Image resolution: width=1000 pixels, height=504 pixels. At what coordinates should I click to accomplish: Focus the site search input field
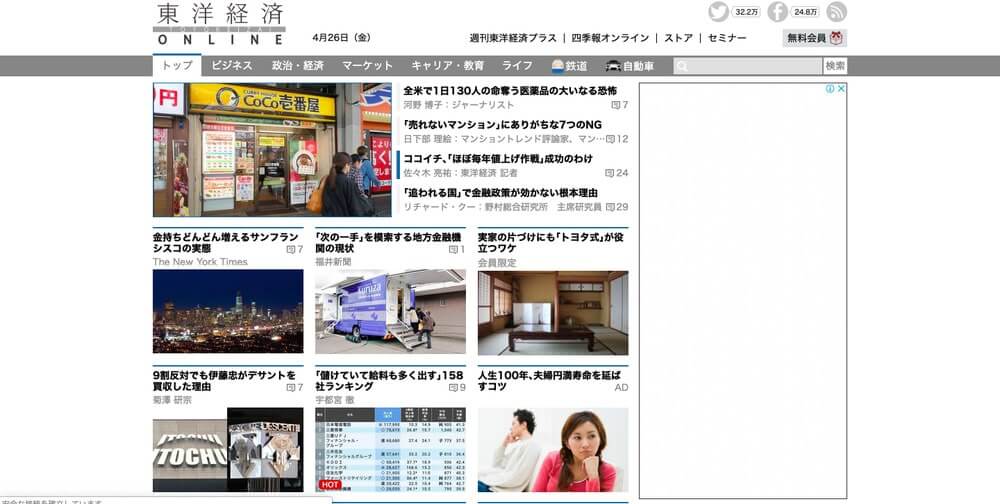tap(747, 66)
